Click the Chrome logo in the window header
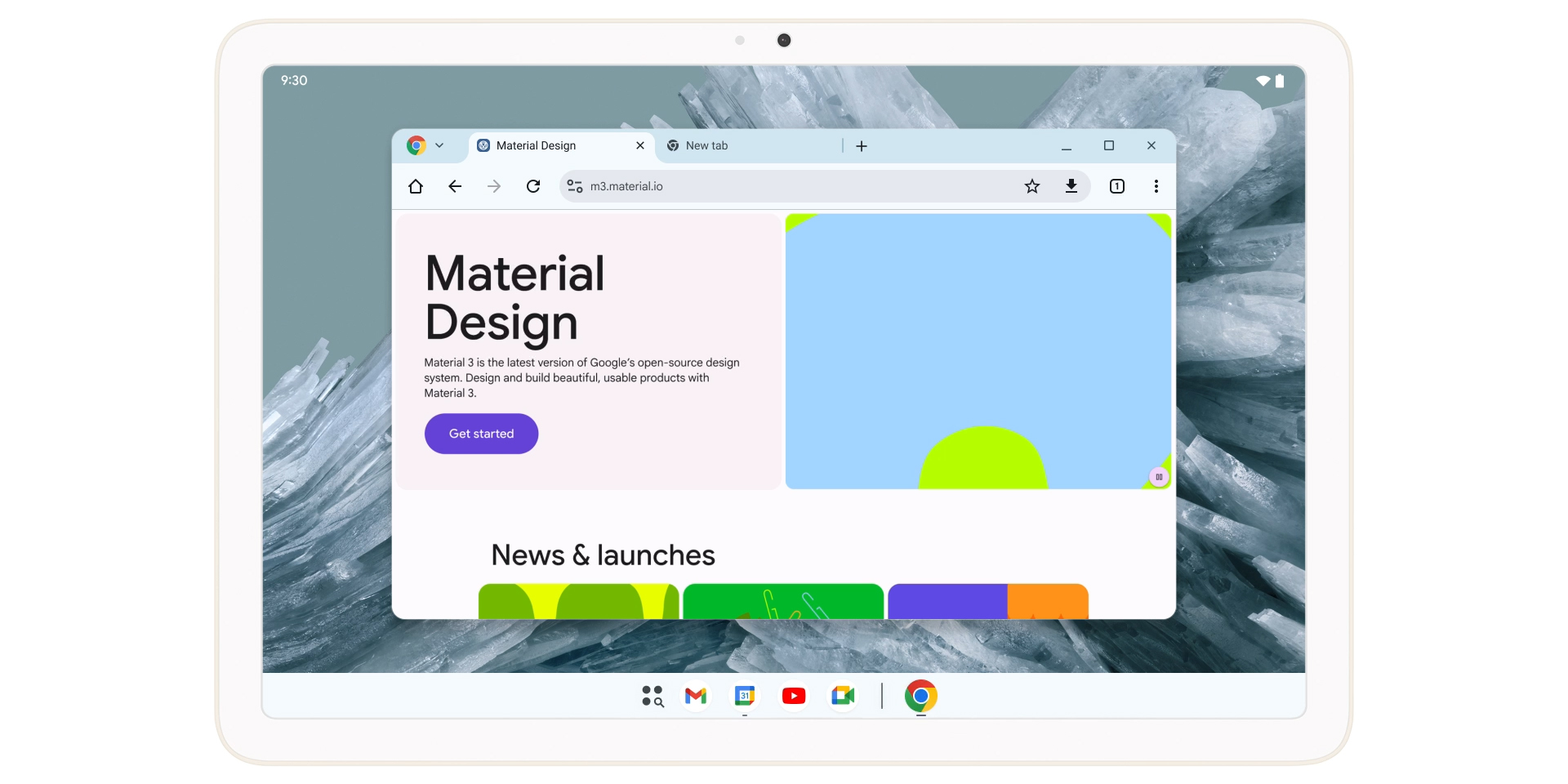Image resolution: width=1568 pixels, height=784 pixels. 416,145
